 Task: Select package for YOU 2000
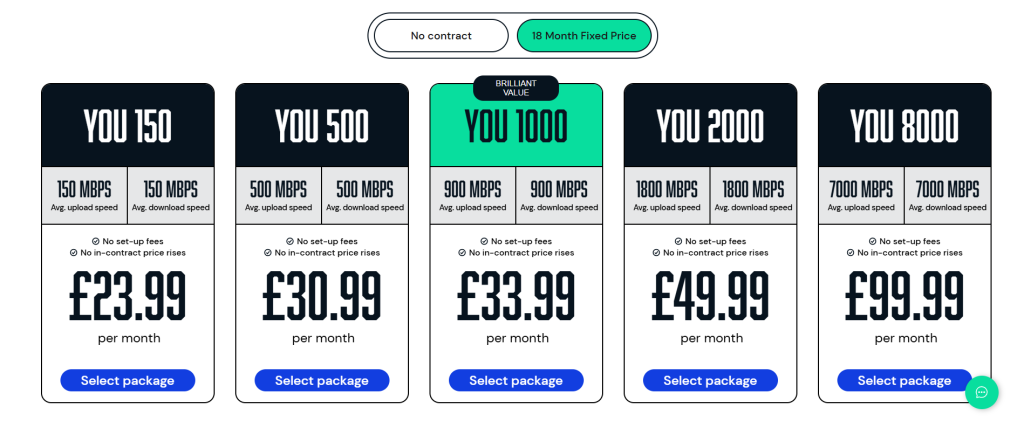pyautogui.click(x=711, y=381)
